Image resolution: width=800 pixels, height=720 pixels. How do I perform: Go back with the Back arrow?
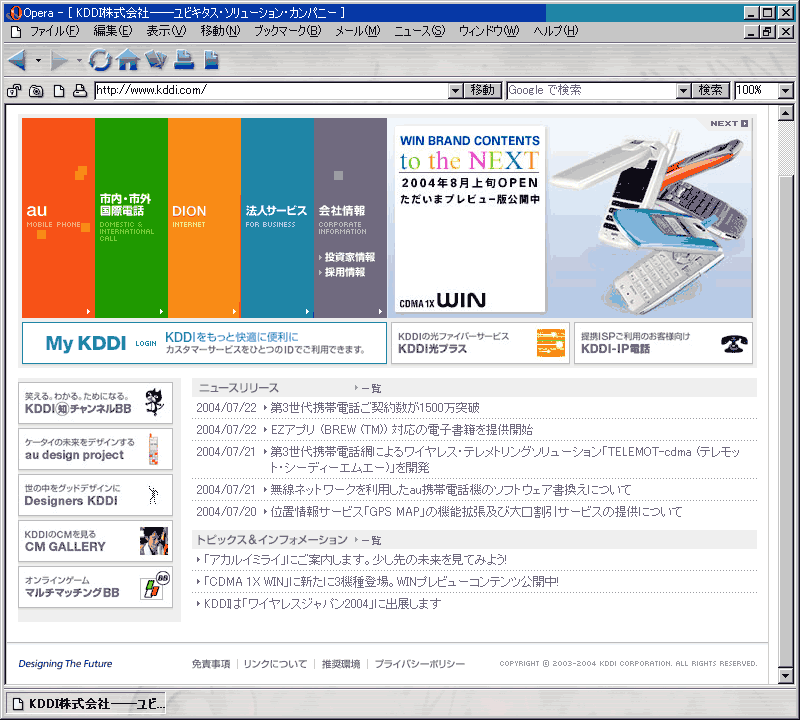tap(17, 60)
